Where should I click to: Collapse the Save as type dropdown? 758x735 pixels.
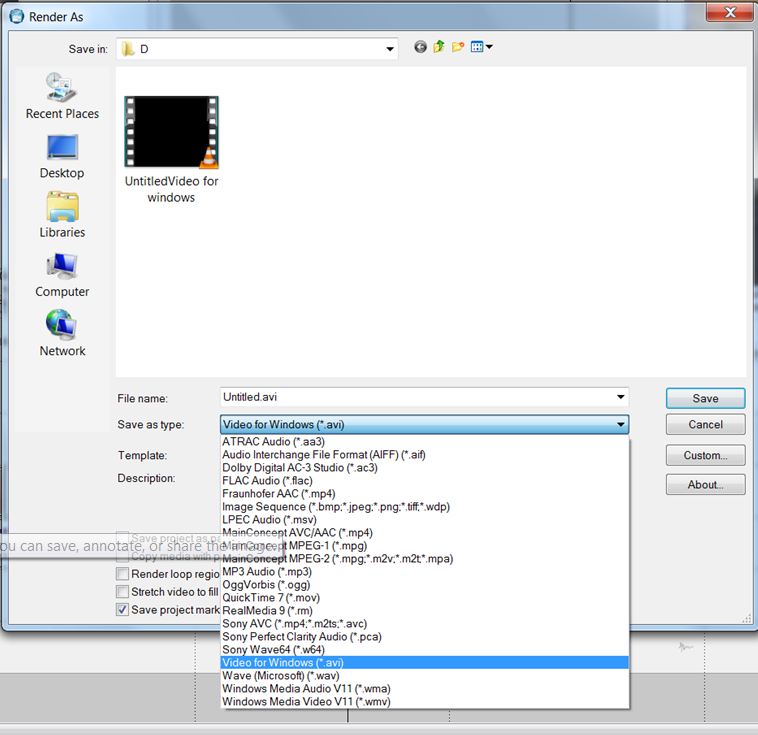621,425
